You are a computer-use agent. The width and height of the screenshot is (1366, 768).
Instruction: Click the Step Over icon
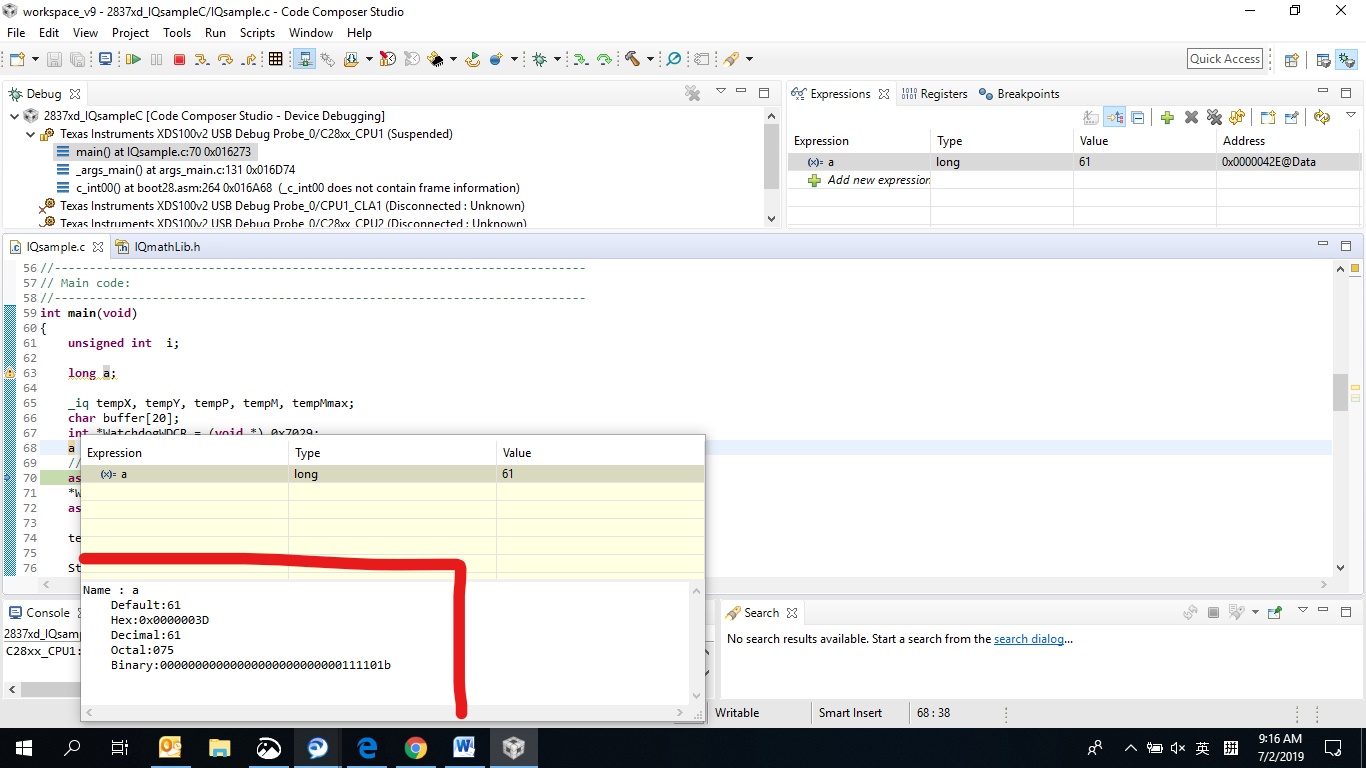(x=225, y=60)
